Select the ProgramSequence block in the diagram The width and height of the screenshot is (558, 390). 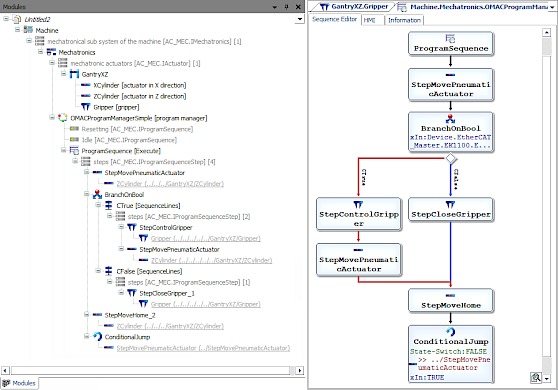[x=451, y=43]
